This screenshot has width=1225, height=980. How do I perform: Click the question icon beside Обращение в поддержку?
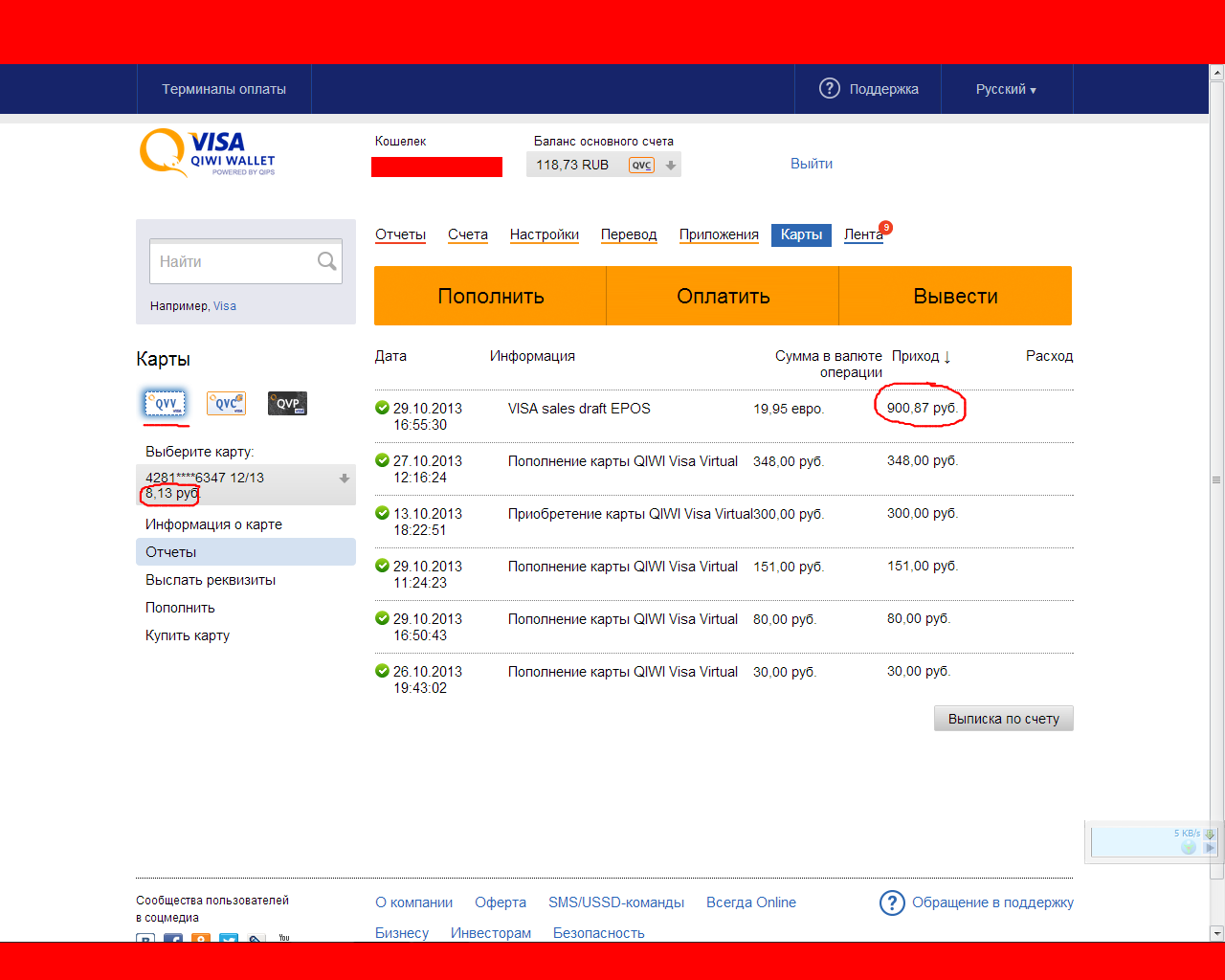coord(892,902)
